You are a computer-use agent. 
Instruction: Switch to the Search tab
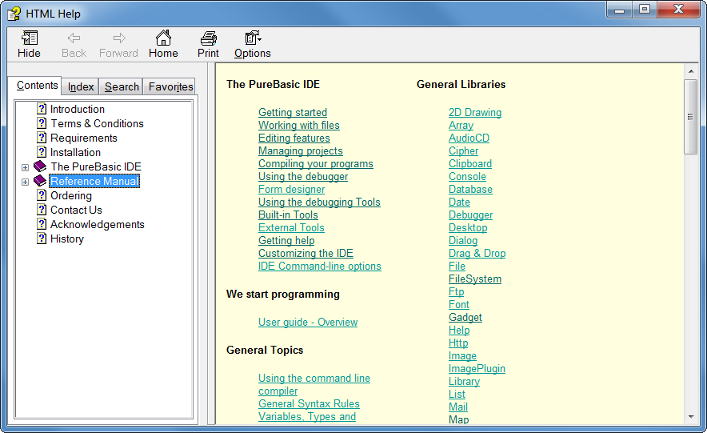[122, 87]
